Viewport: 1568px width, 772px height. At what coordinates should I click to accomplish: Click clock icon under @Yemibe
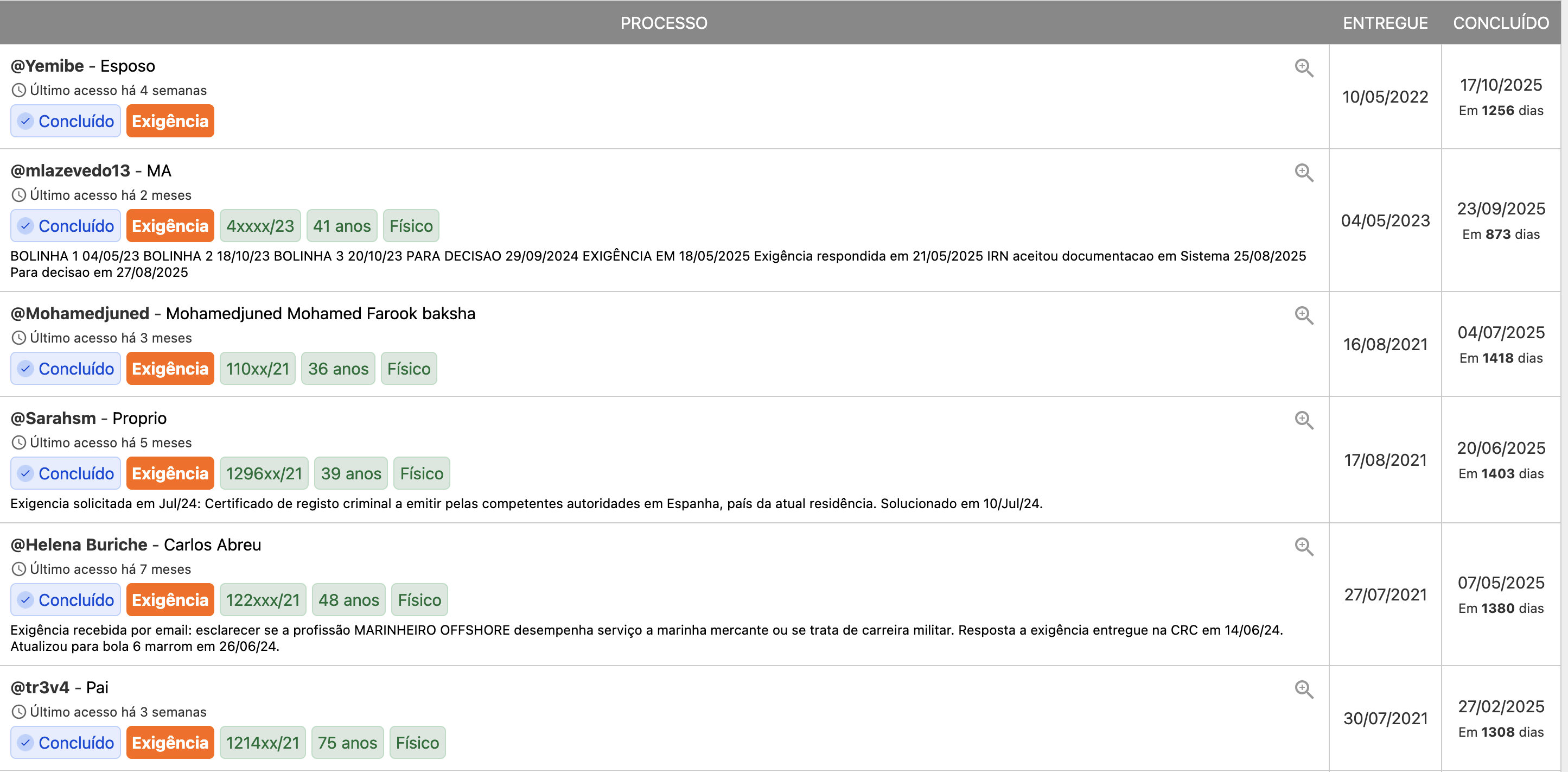click(x=19, y=91)
